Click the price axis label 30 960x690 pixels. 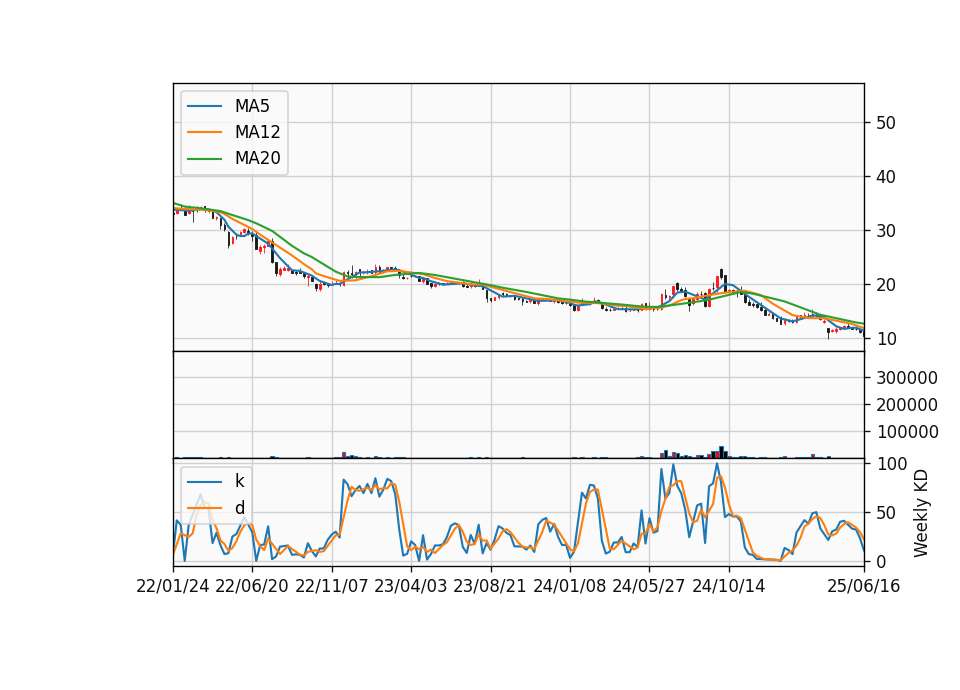pos(885,231)
